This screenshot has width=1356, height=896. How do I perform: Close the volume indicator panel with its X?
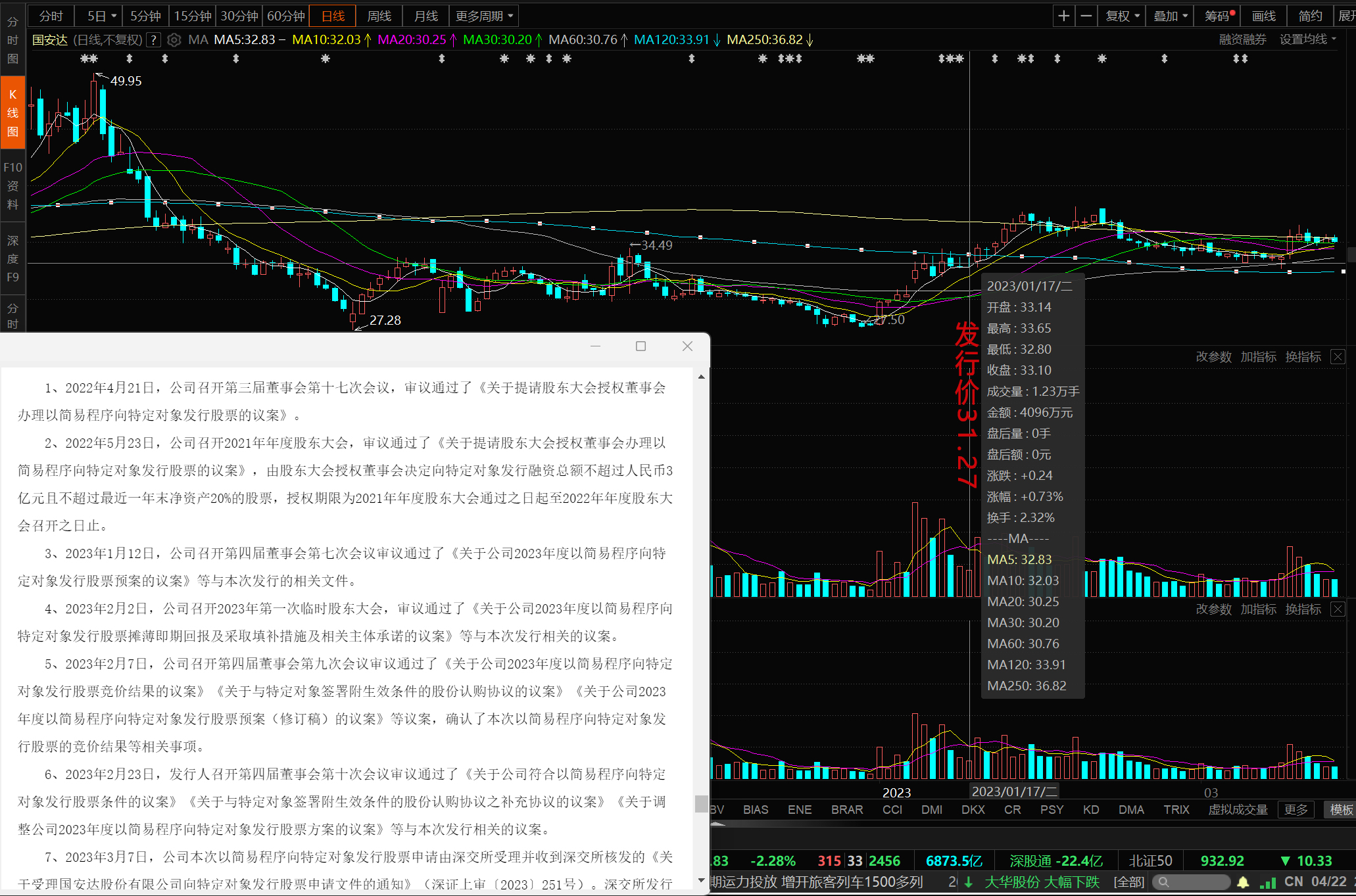tap(1338, 356)
